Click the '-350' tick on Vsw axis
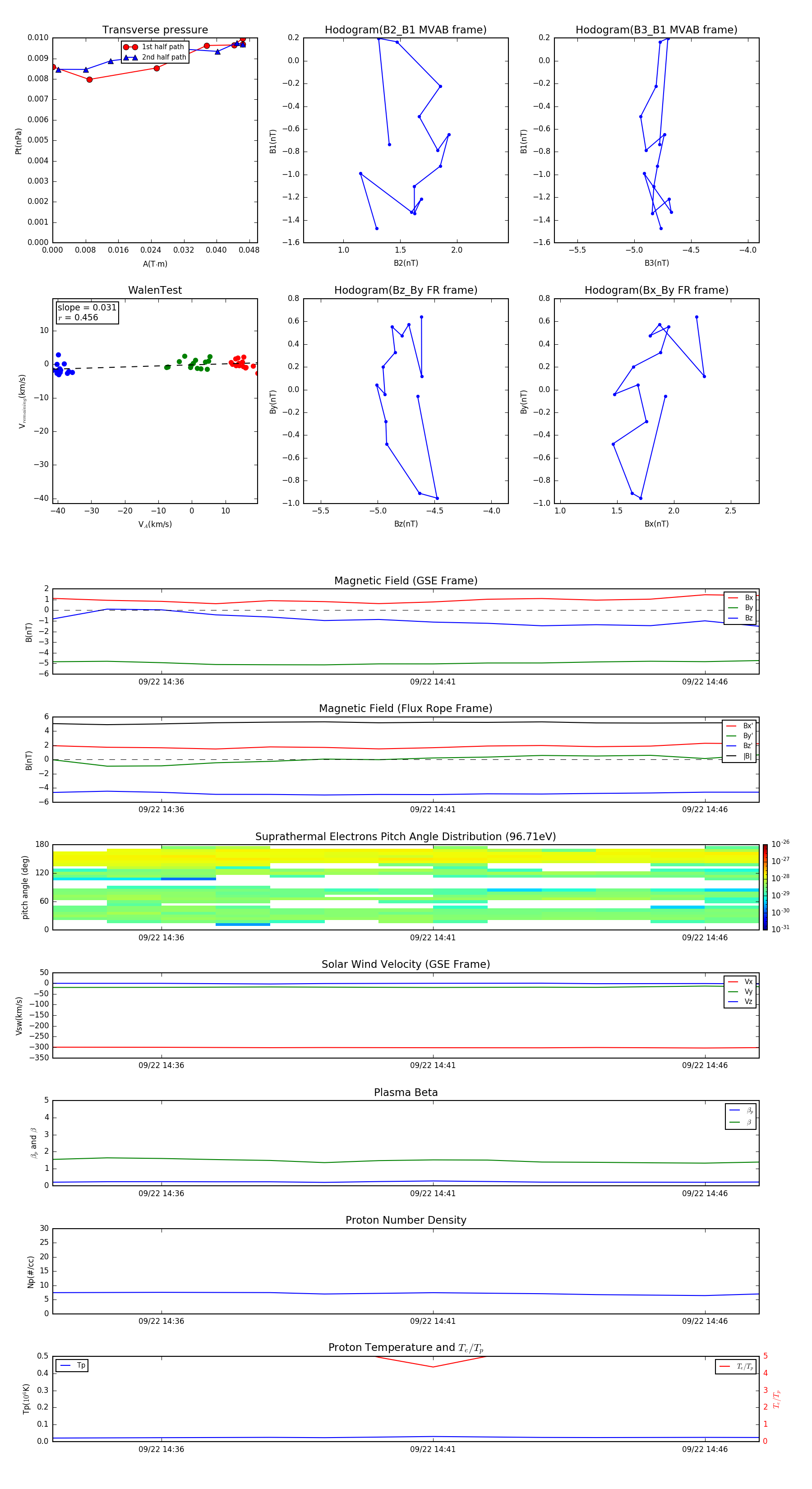The width and height of the screenshot is (812, 1489). point(39,1058)
